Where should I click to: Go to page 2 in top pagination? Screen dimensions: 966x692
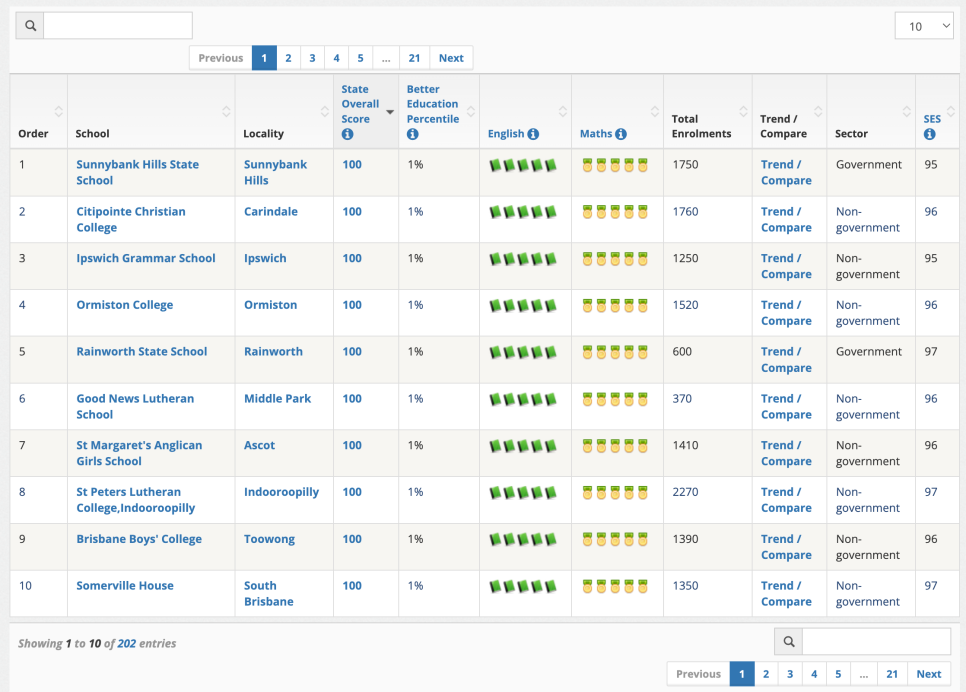288,58
